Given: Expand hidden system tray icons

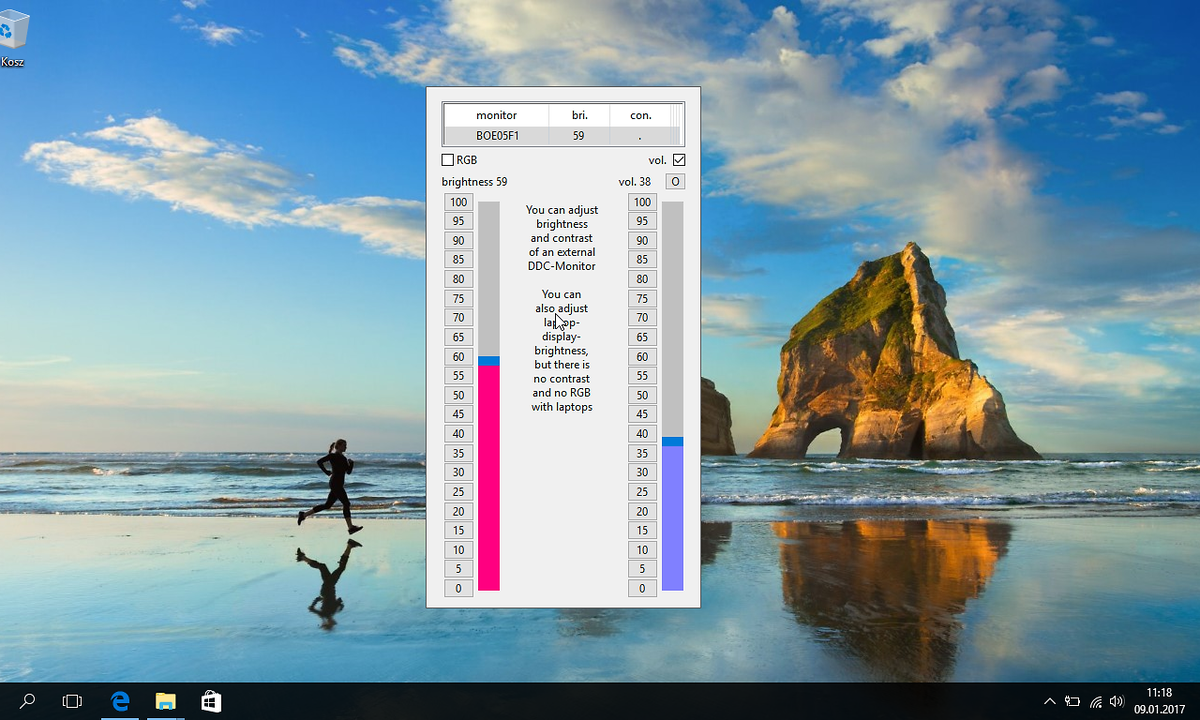Looking at the screenshot, I should coord(1049,701).
